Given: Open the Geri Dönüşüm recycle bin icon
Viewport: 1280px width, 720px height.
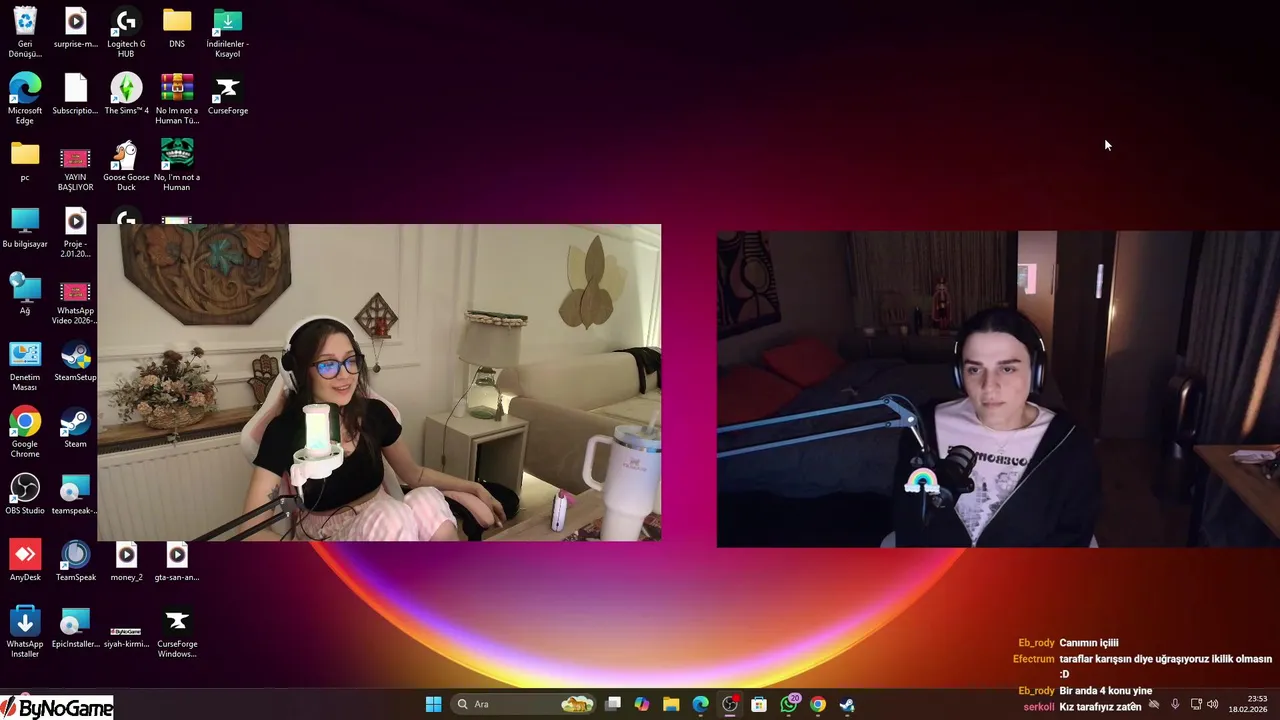Looking at the screenshot, I should point(25,32).
